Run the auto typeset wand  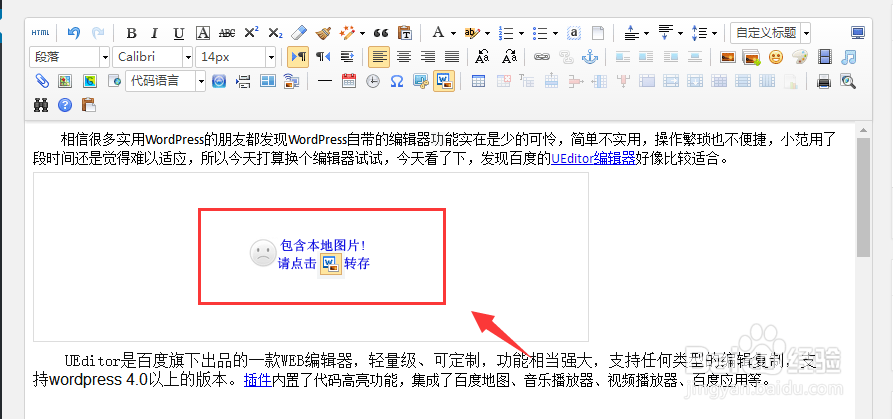click(x=346, y=33)
